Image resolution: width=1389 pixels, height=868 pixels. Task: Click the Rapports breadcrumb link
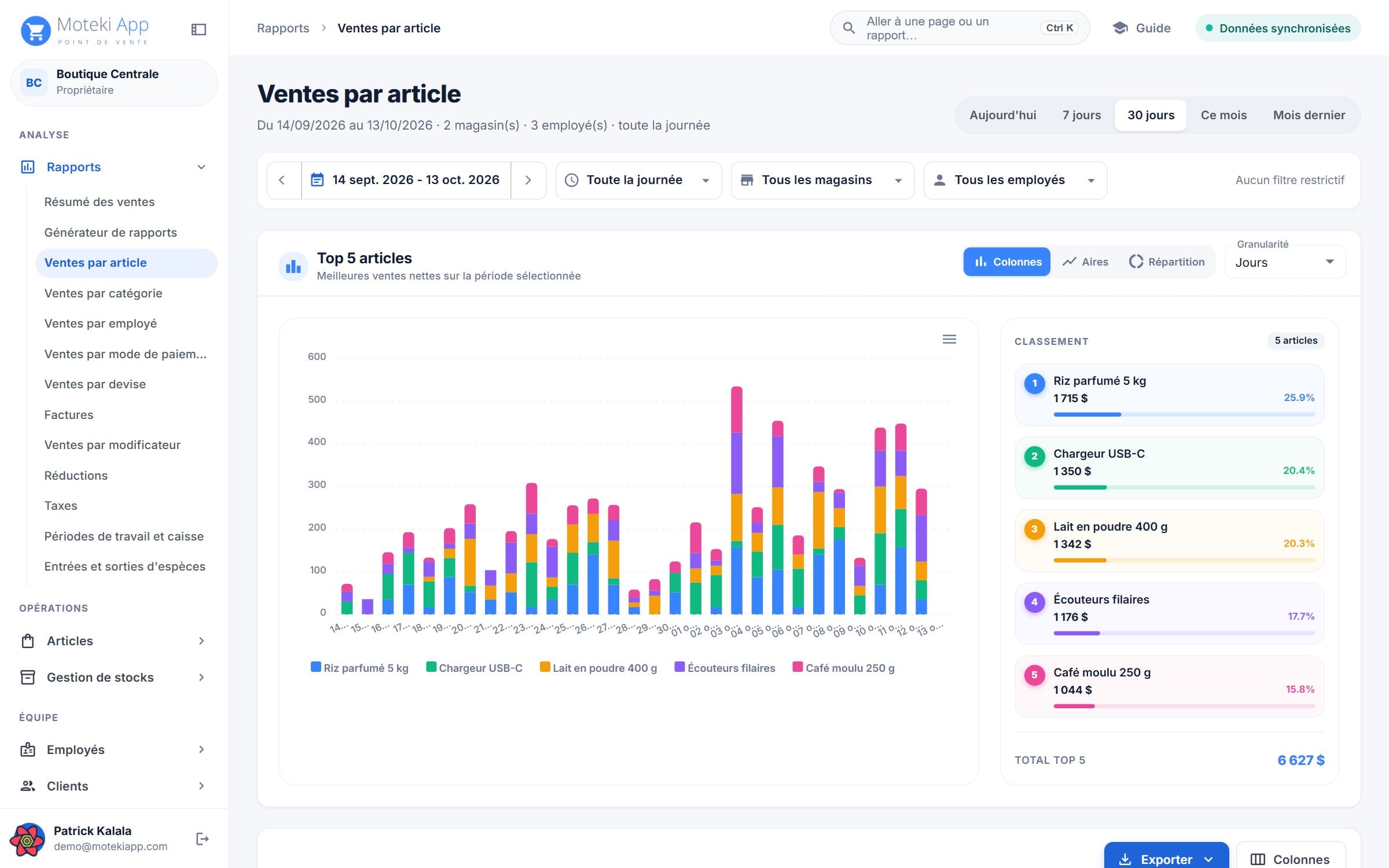point(283,28)
